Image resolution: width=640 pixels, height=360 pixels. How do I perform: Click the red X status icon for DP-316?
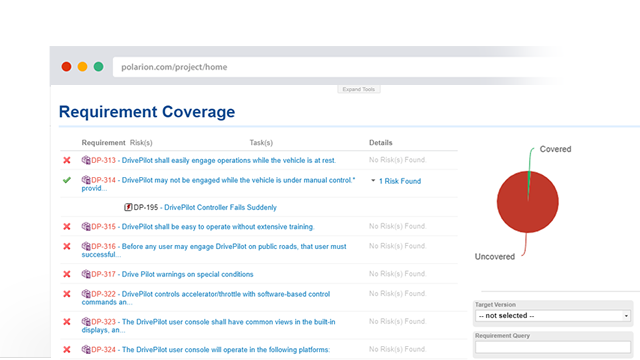tap(67, 246)
